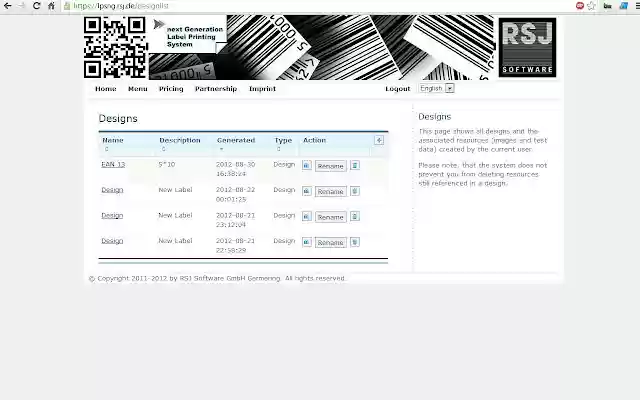The height and width of the screenshot is (400, 640).
Task: Click the address bar URL field
Action: pyautogui.click(x=318, y=6)
